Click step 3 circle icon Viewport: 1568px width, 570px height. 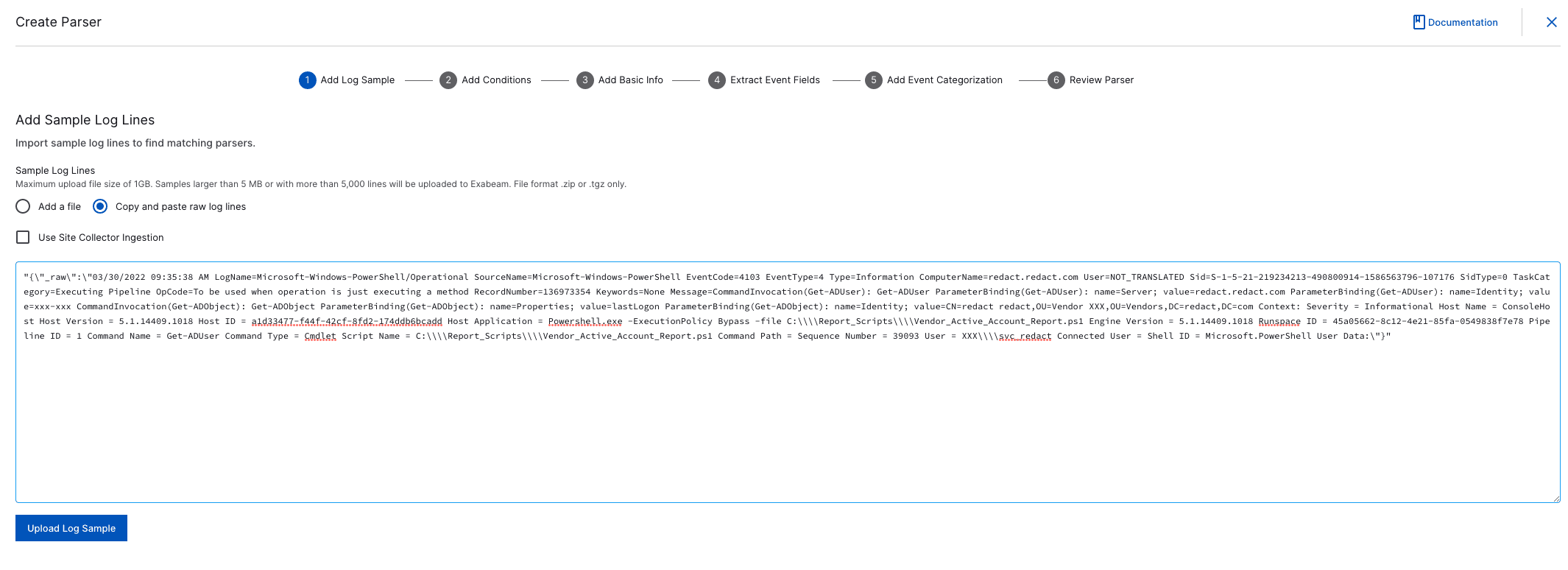click(585, 80)
